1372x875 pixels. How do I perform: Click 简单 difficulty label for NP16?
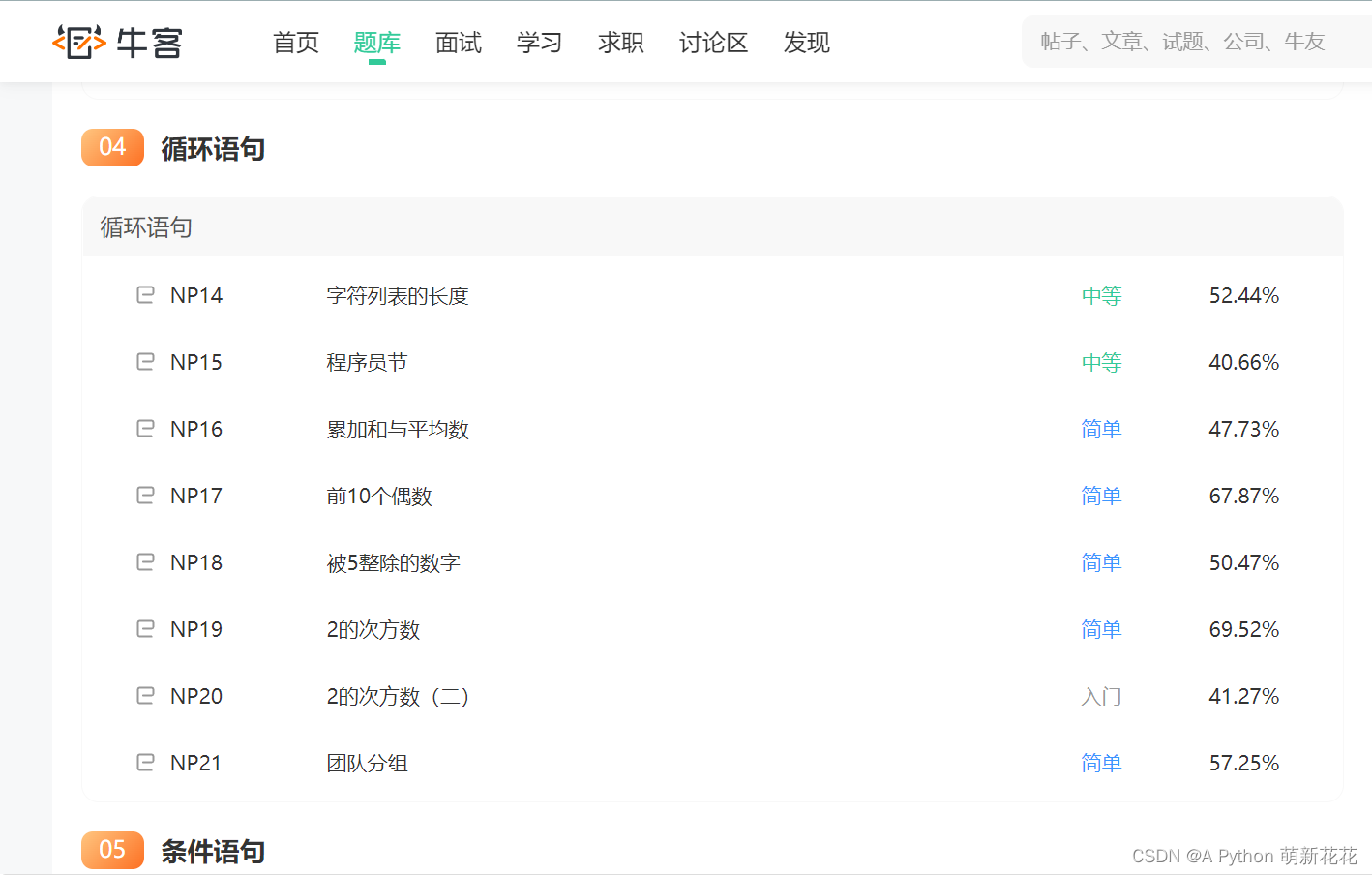tap(1101, 429)
